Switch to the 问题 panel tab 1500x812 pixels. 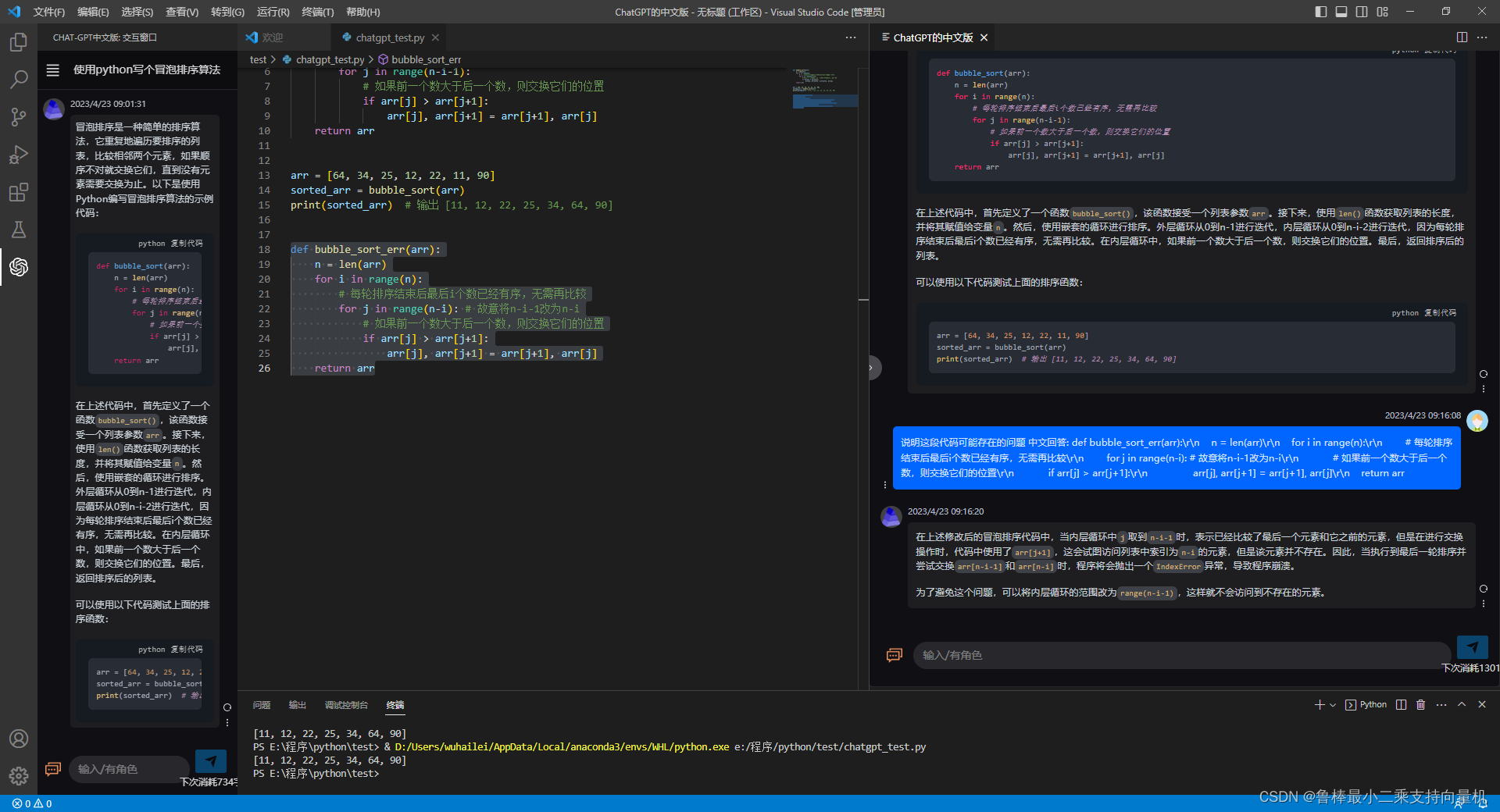click(x=262, y=705)
